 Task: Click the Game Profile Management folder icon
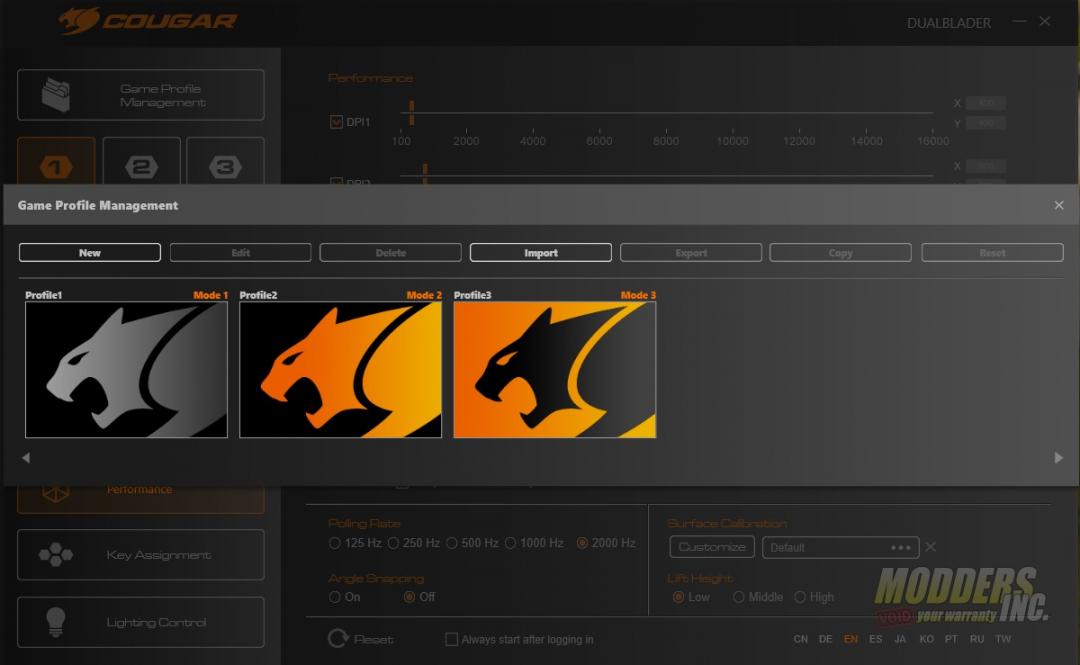click(x=56, y=94)
